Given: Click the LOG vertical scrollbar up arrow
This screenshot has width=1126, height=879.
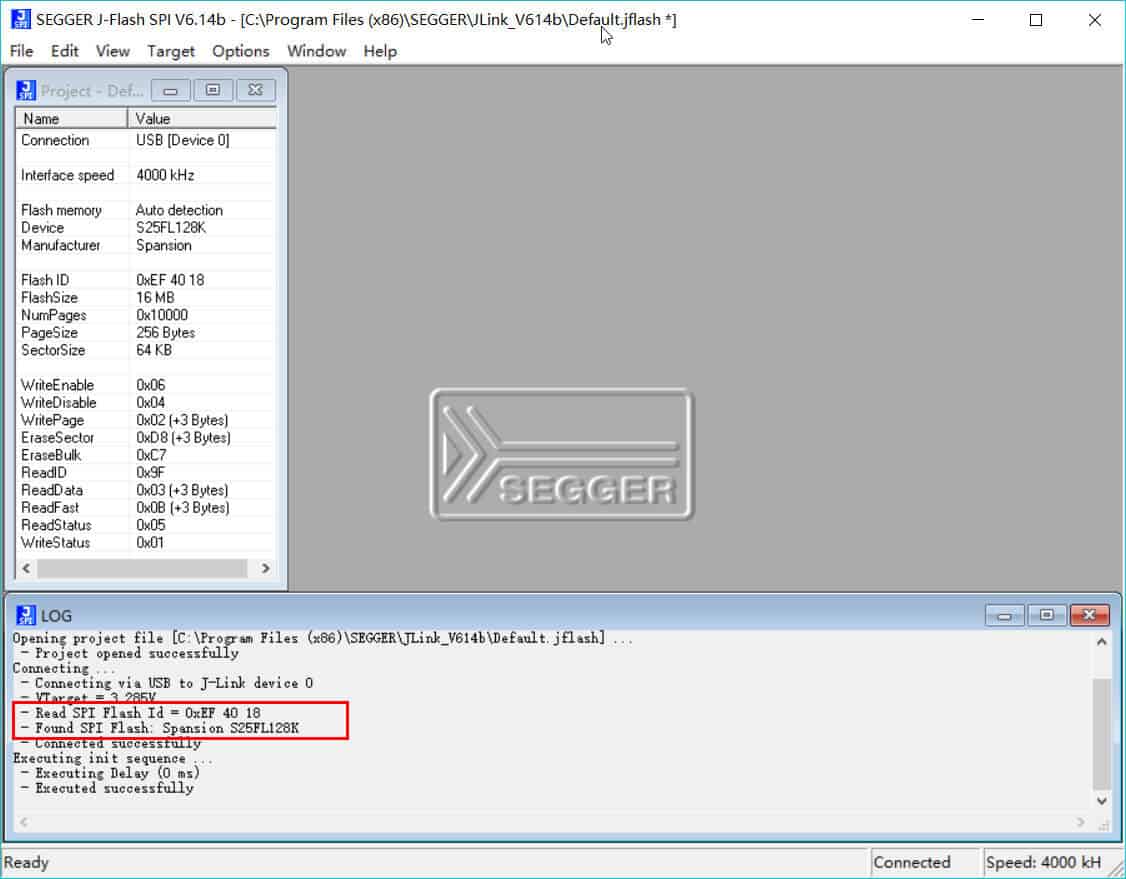Looking at the screenshot, I should (x=1102, y=642).
